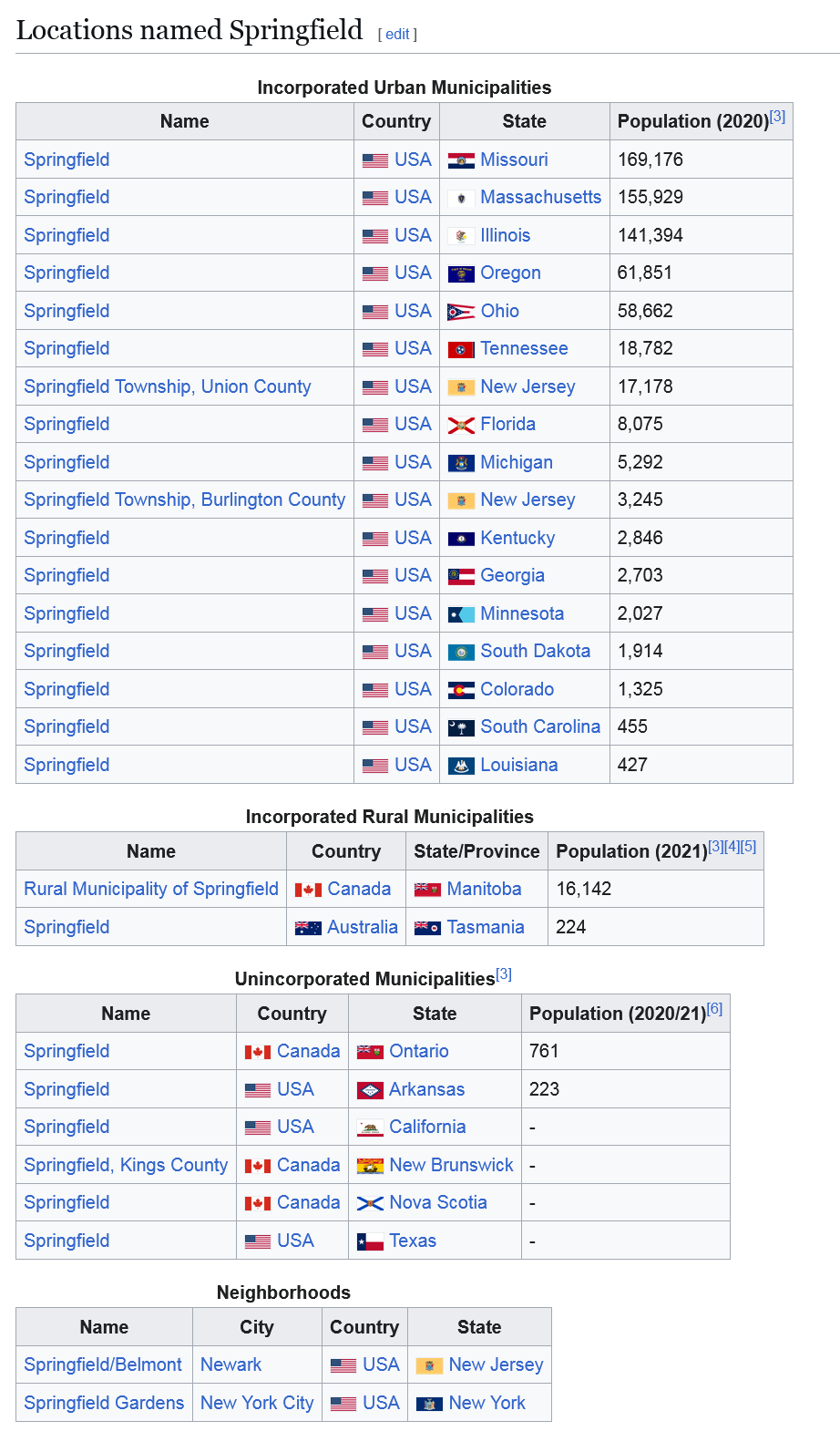Viewport: 840px width, 1452px height.
Task: Open footnote 6 beside Population (2020/21) header
Action: [x=714, y=1009]
